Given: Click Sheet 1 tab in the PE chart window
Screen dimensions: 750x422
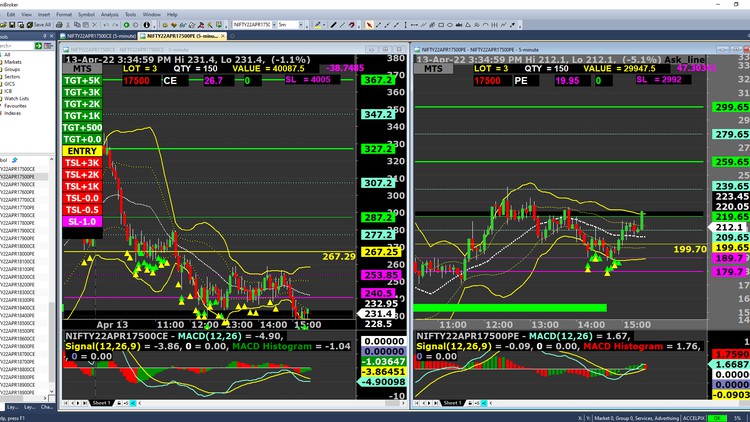Looking at the screenshot, I should tap(452, 403).
